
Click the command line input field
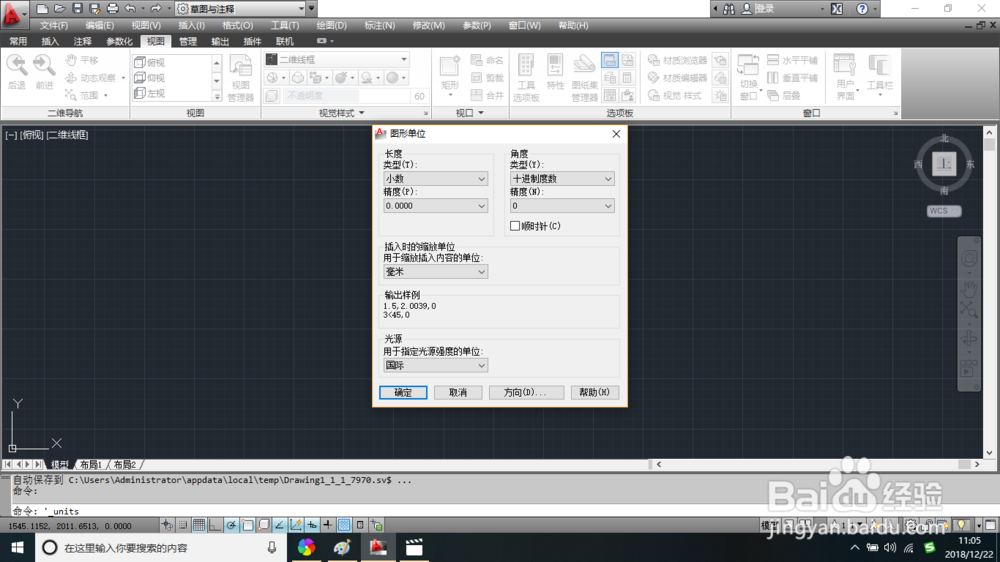click(x=497, y=511)
